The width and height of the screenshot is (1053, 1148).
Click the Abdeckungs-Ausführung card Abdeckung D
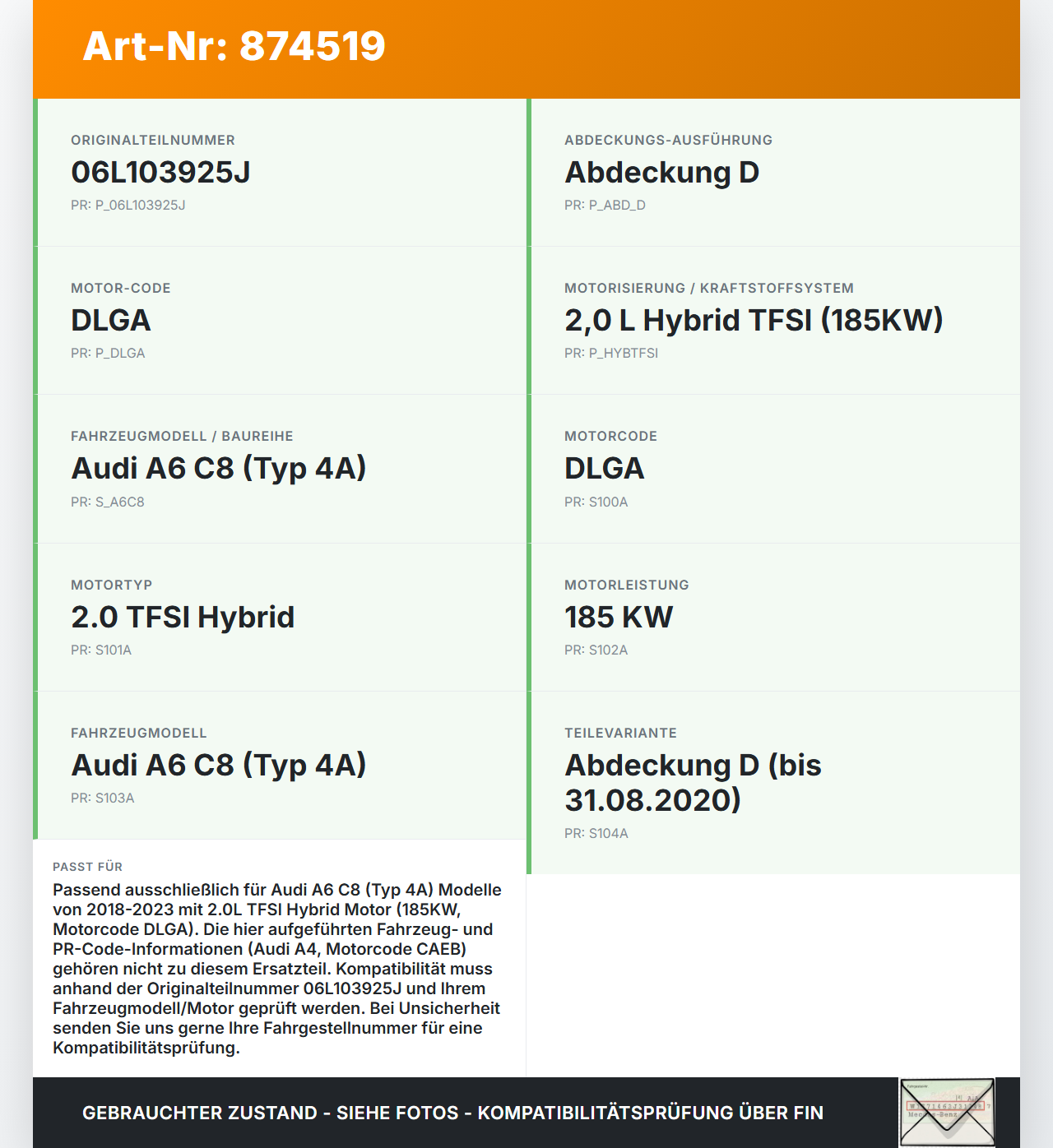[773, 173]
